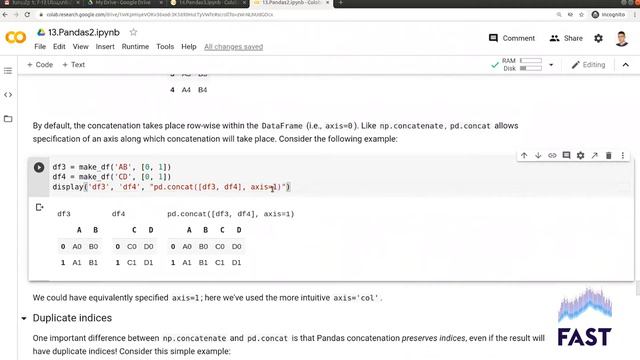Viewport: 640px width, 360px height.
Task: Click the notebook title 13.Pandas2.ipynb
Action: pyautogui.click(x=84, y=32)
